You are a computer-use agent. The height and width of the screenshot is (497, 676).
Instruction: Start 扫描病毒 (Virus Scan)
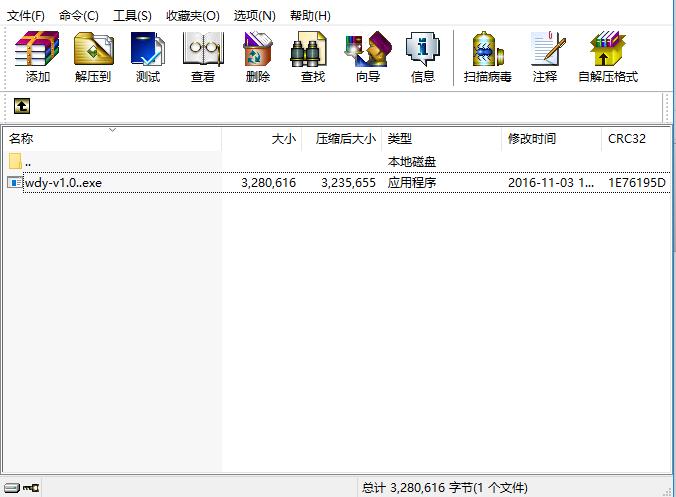point(487,57)
